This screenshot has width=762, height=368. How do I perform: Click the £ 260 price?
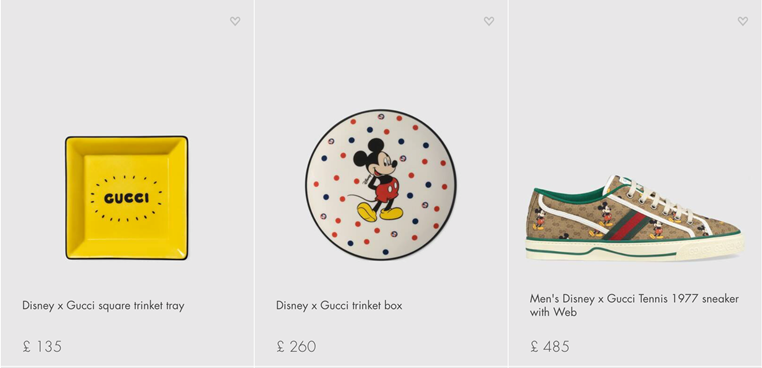pyautogui.click(x=296, y=347)
